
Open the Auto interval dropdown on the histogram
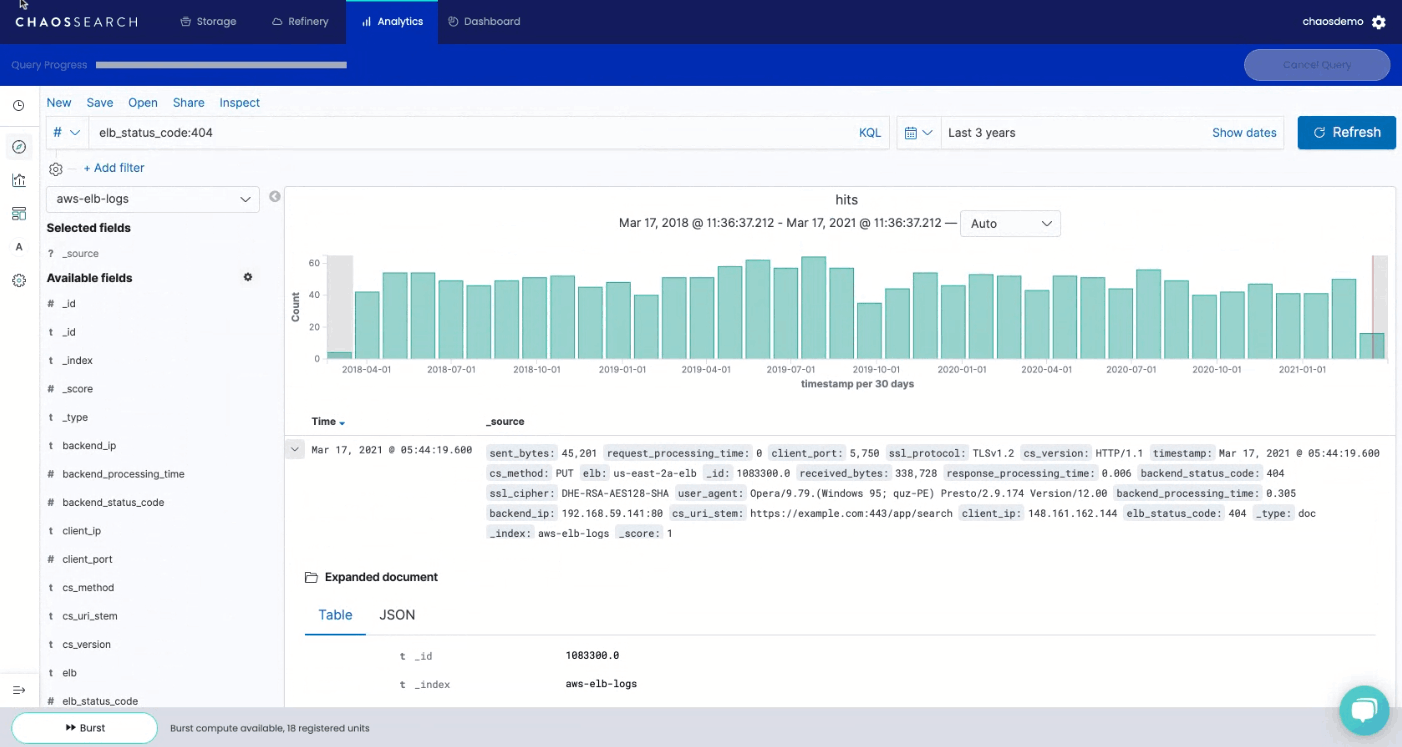click(x=1010, y=223)
